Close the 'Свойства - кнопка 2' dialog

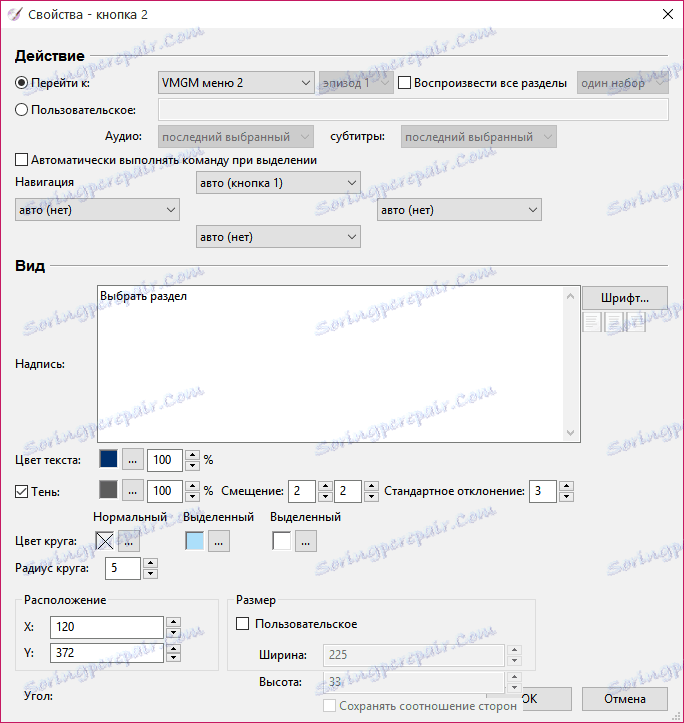[x=668, y=14]
